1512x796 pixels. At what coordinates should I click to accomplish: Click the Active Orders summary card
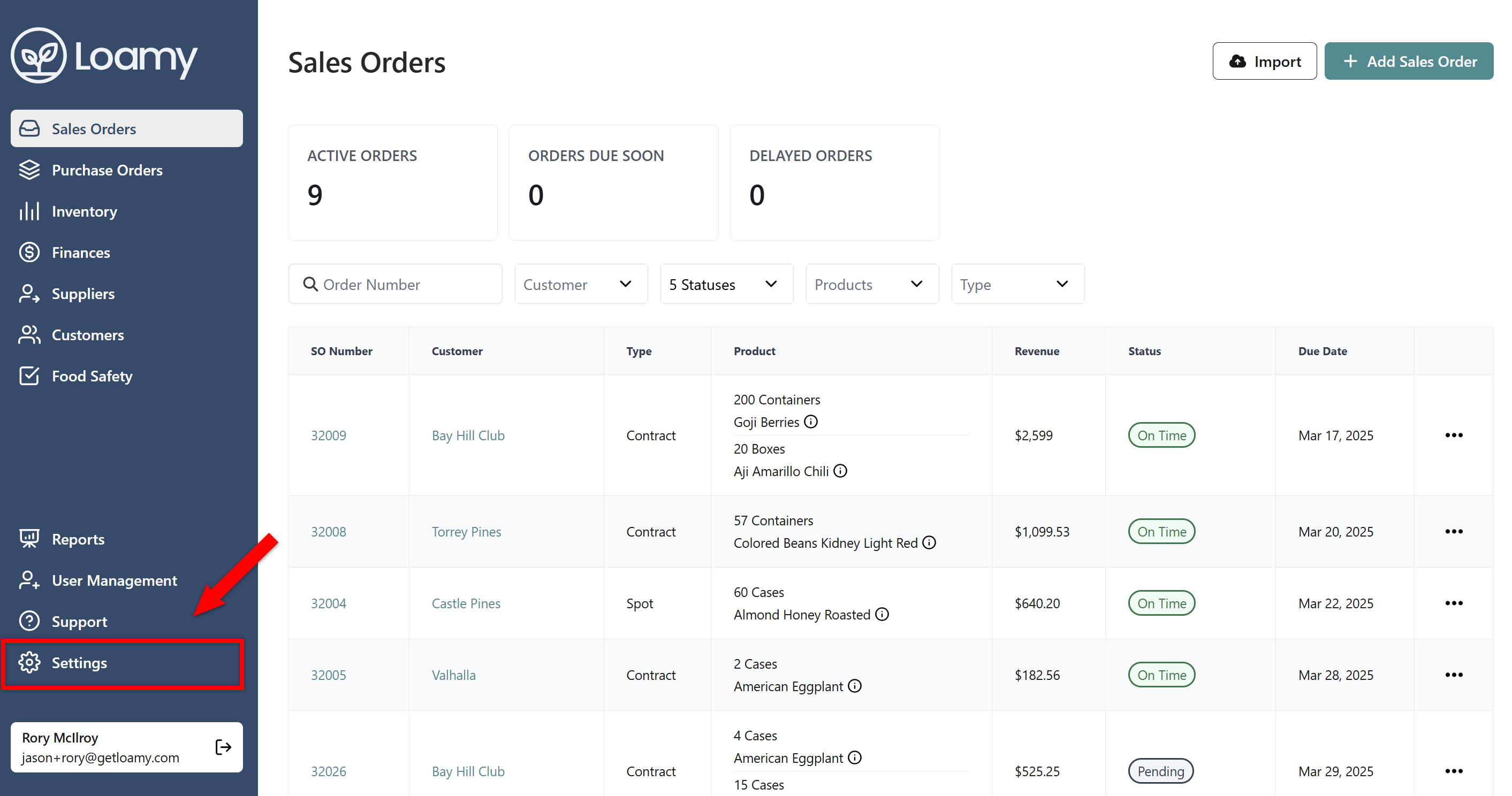point(393,182)
